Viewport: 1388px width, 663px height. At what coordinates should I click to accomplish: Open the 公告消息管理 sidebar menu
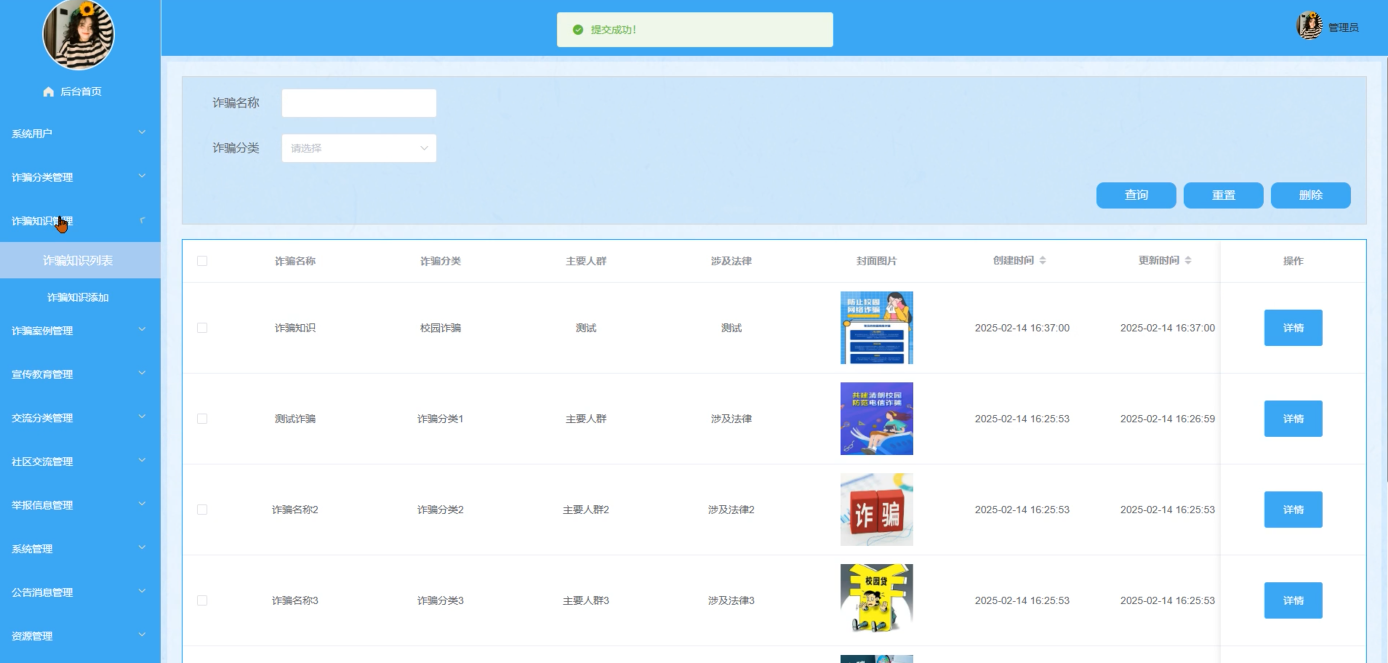pos(80,592)
